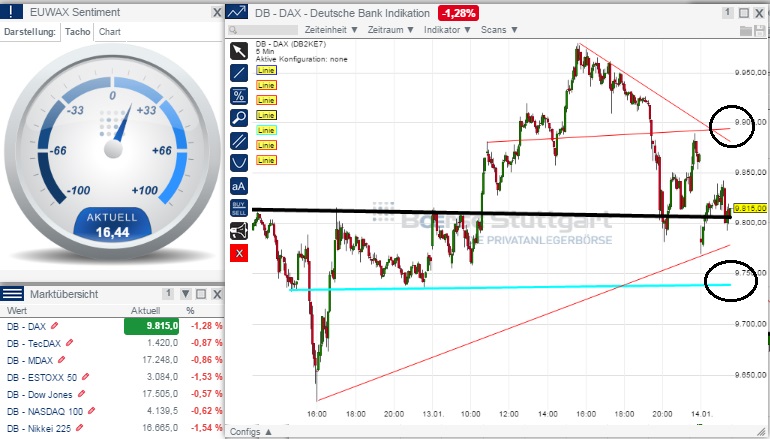
Task: Click the green 9.815,0 DAX value cell
Action: (x=151, y=326)
